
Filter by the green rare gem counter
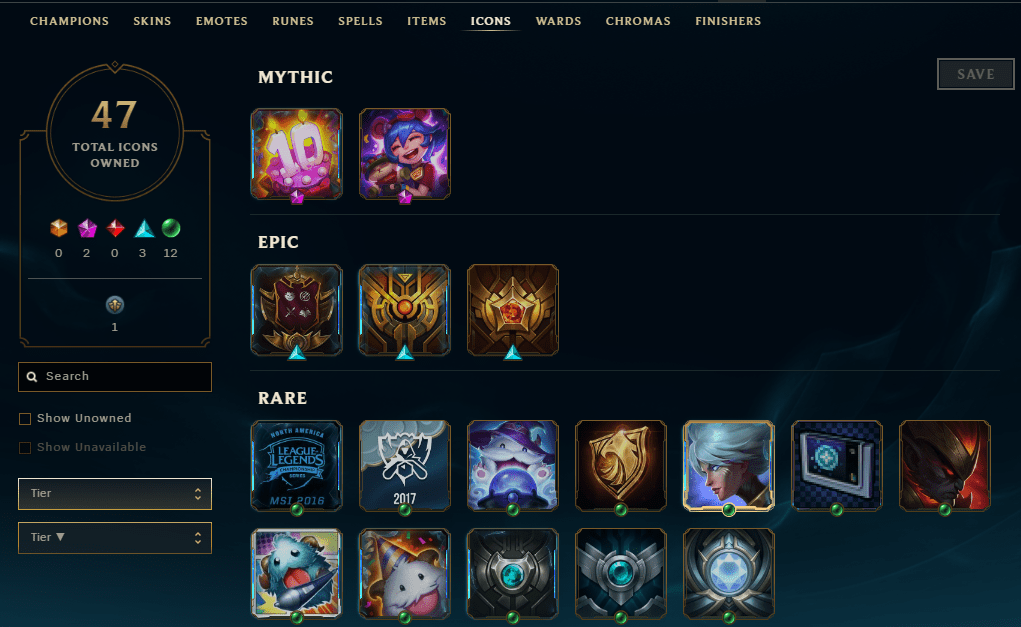pos(171,229)
